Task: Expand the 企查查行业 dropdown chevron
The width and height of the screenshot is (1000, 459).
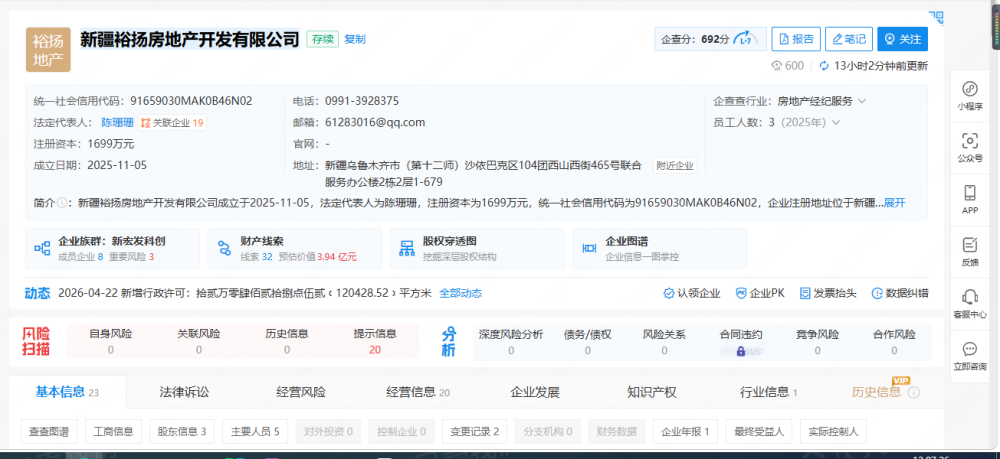Action: coord(862,101)
